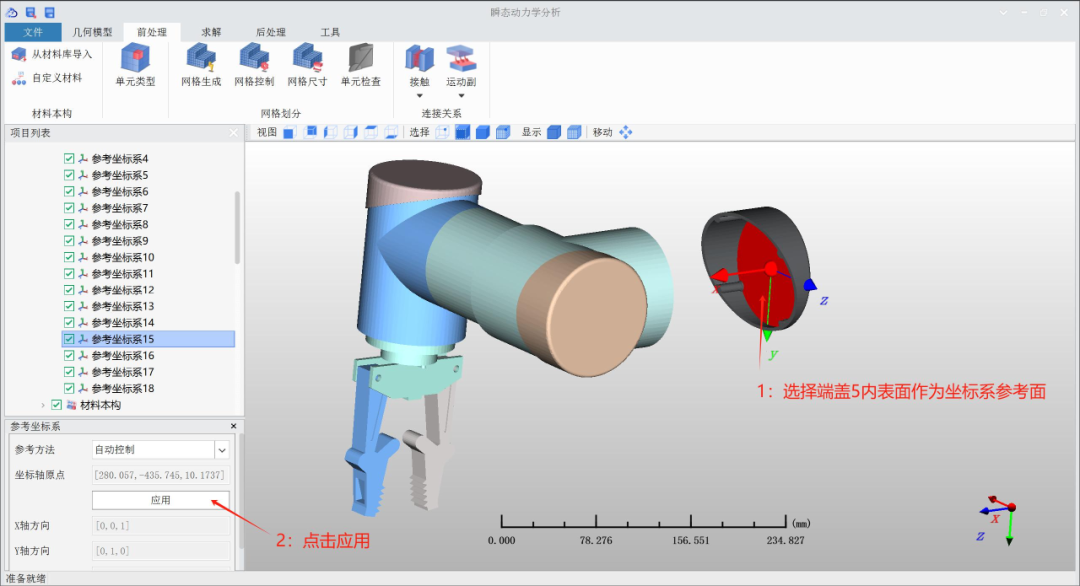Switch to the 后处理 tab
The height and width of the screenshot is (586, 1080).
(270, 32)
